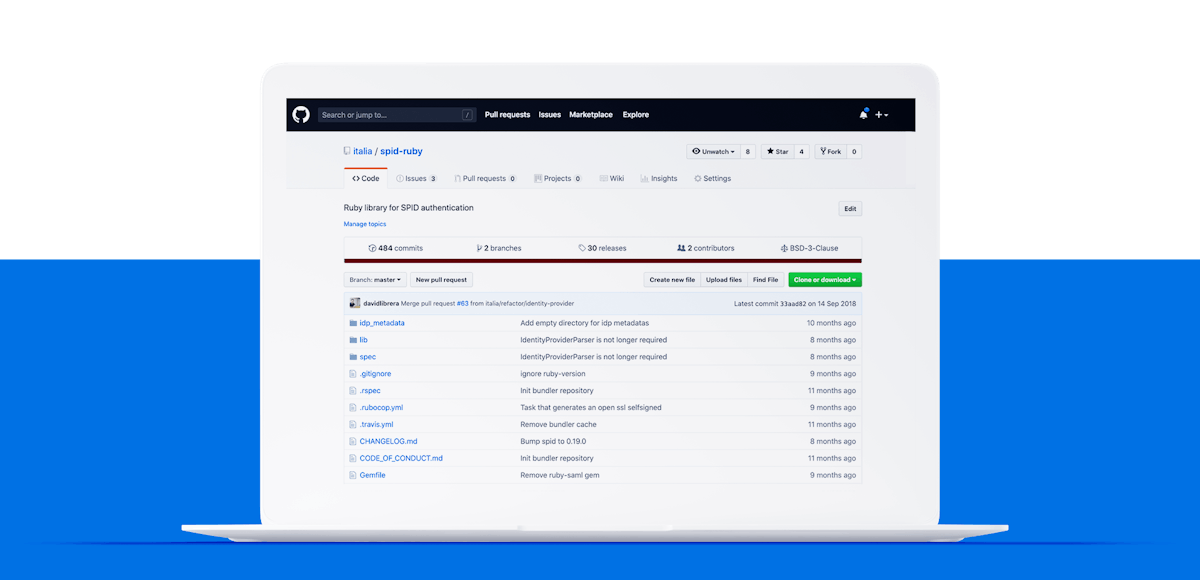Click the .gitignore file icon
1200x580 pixels.
pos(353,374)
